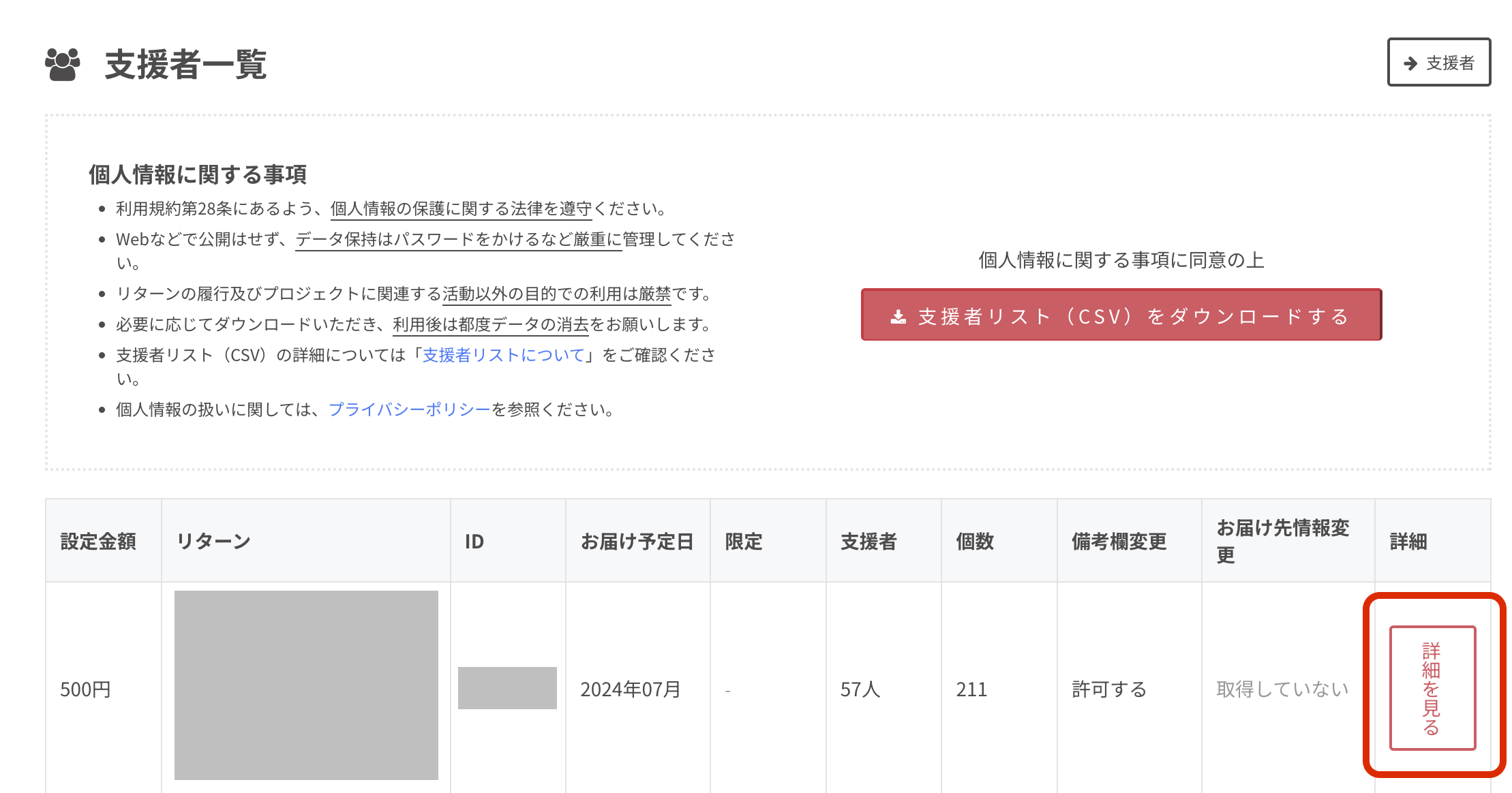Click the grayed-out ID cell
This screenshot has height=793, width=1512.
click(x=507, y=688)
